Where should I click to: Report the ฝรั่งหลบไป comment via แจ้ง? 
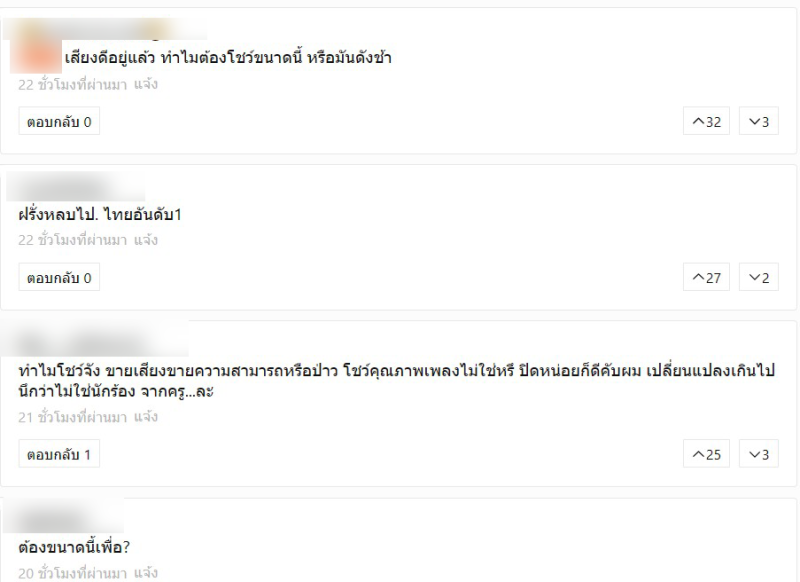coord(146,240)
